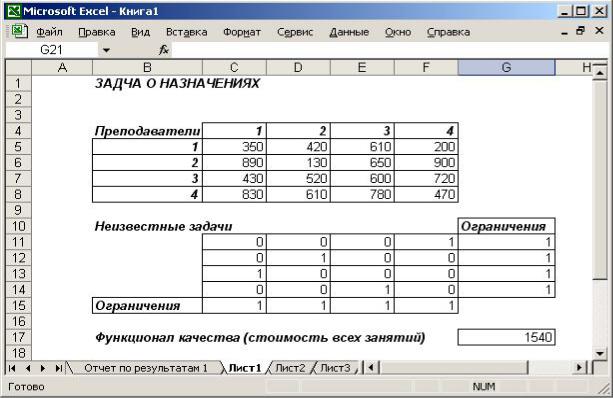Image resolution: width=613 pixels, height=398 pixels.
Task: Select cell containing value 350
Action: (x=234, y=147)
